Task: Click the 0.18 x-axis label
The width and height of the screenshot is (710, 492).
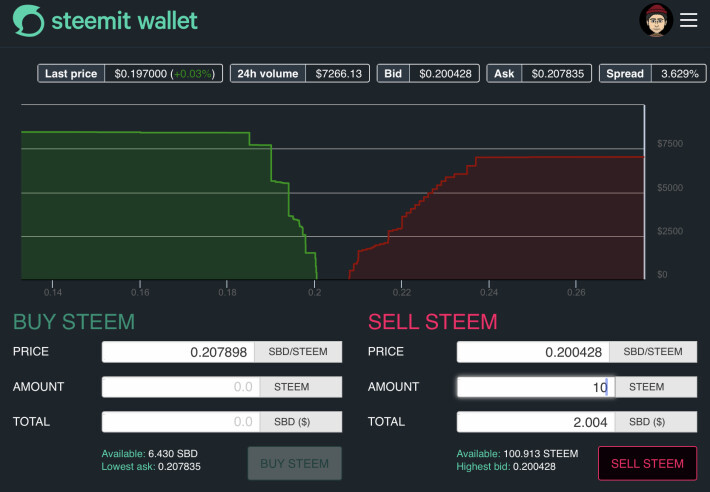Action: 227,292
